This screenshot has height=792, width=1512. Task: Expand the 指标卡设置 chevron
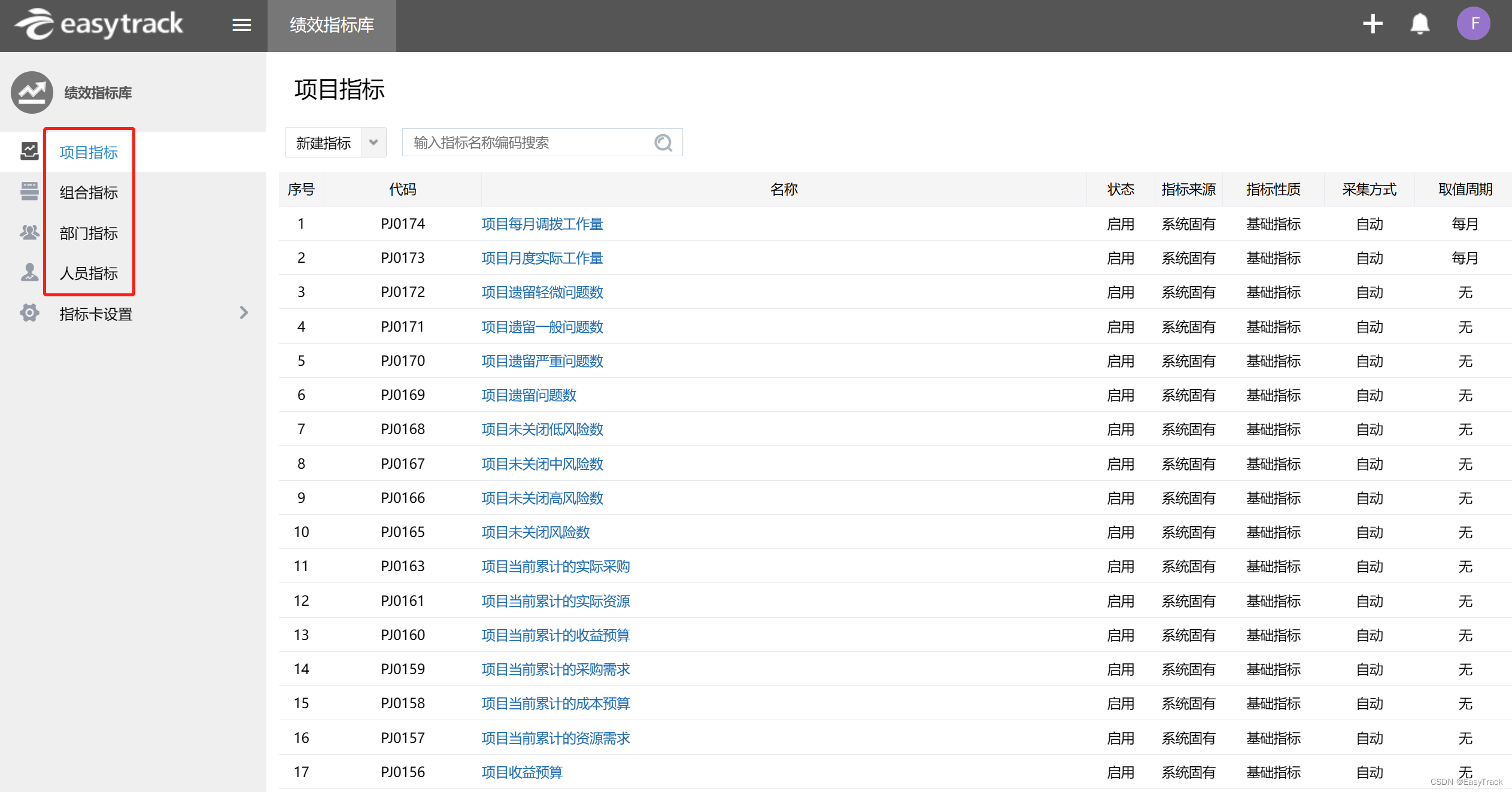pyautogui.click(x=244, y=312)
